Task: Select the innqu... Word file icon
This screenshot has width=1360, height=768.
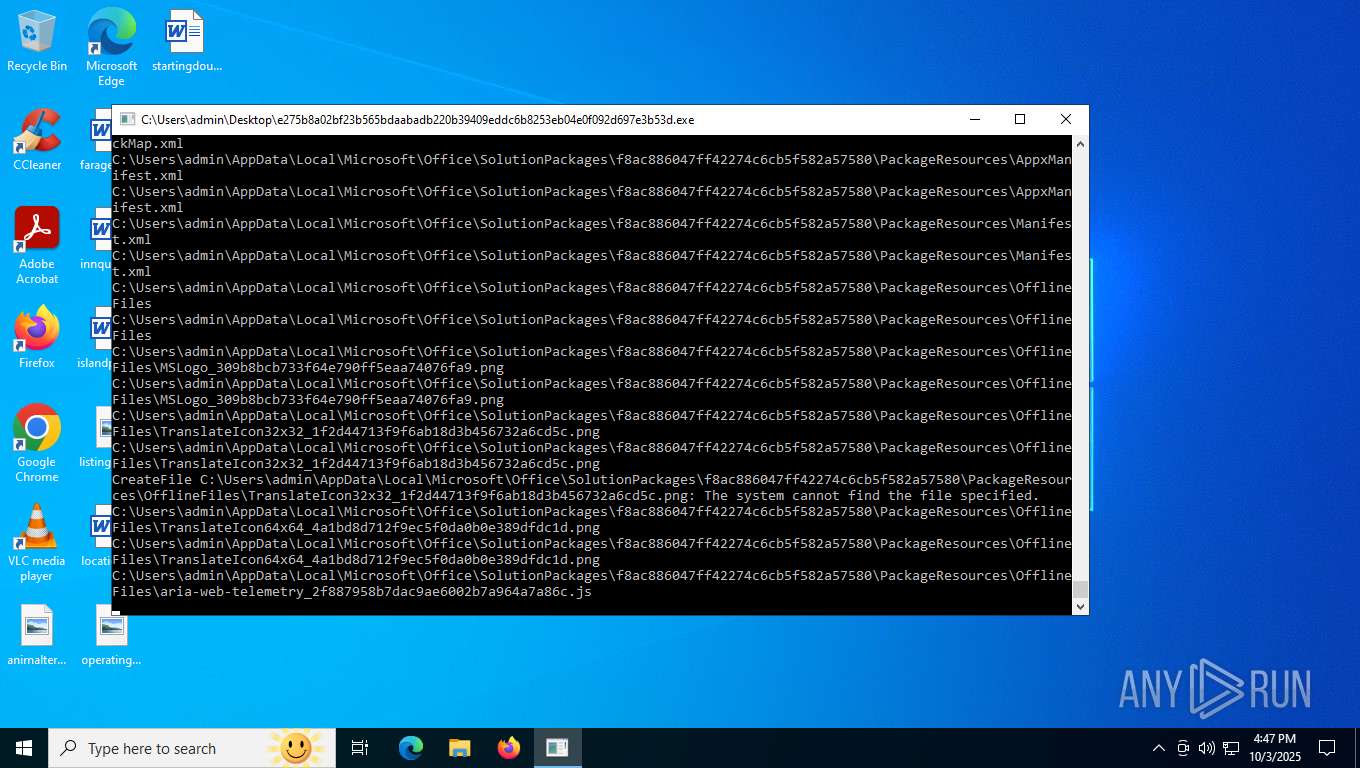Action: [x=97, y=240]
